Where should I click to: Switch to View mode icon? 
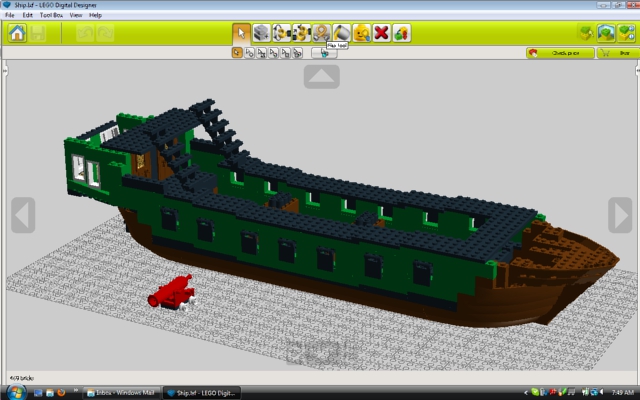[606, 33]
